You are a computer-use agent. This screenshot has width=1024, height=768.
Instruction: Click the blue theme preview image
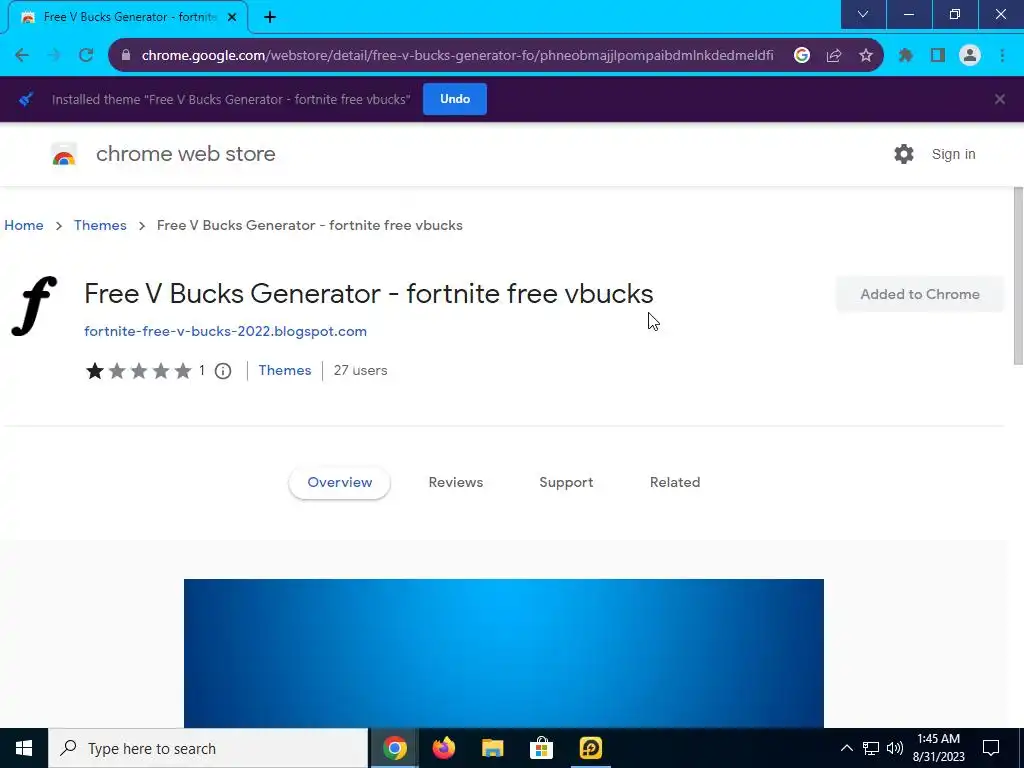pyautogui.click(x=504, y=653)
